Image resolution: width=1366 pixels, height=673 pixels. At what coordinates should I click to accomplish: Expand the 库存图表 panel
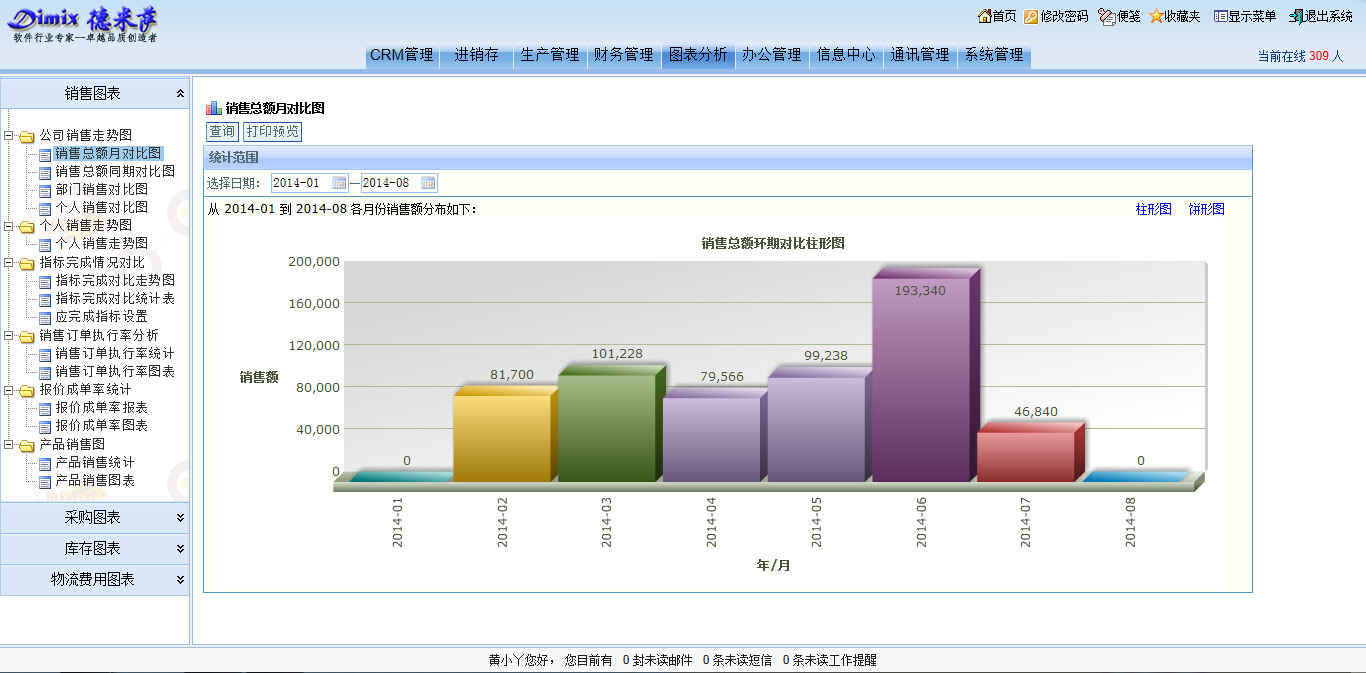(180, 548)
